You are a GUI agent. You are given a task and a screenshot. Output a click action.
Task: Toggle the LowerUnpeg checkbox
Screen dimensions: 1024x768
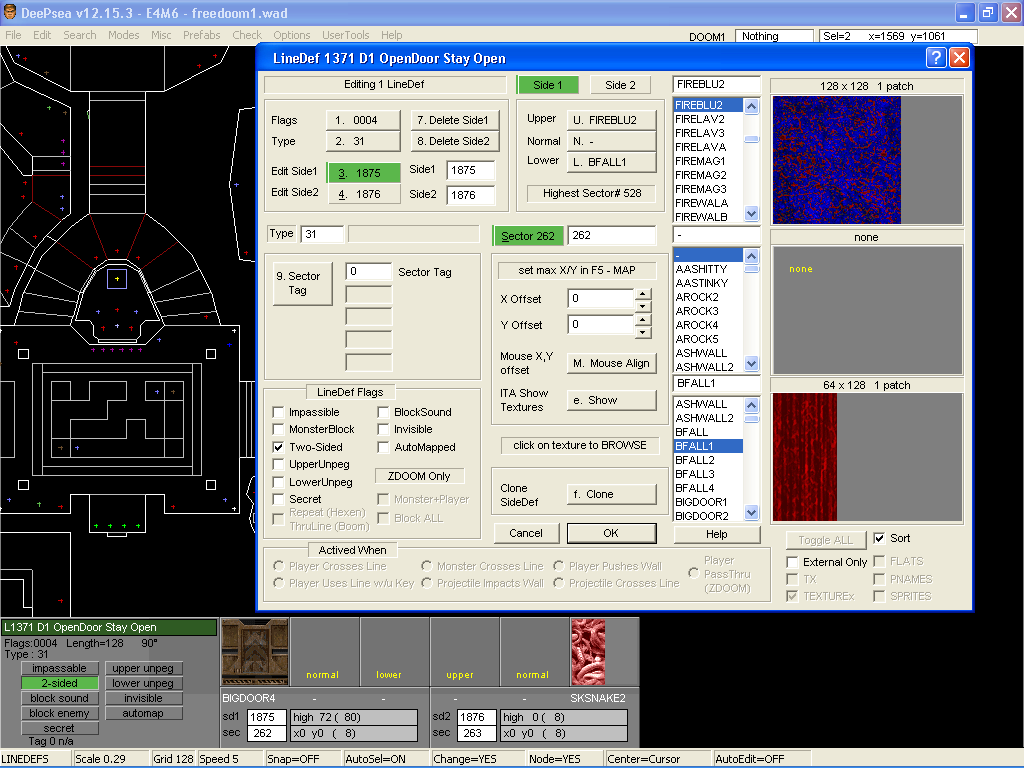[278, 482]
